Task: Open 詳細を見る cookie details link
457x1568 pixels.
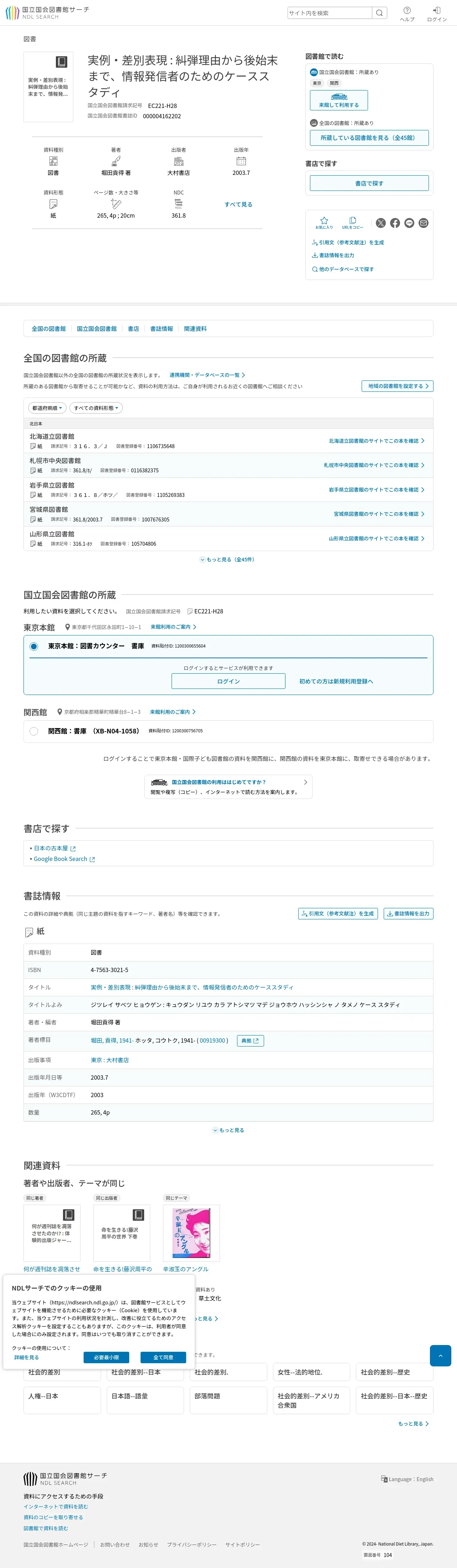Action: [x=26, y=1357]
